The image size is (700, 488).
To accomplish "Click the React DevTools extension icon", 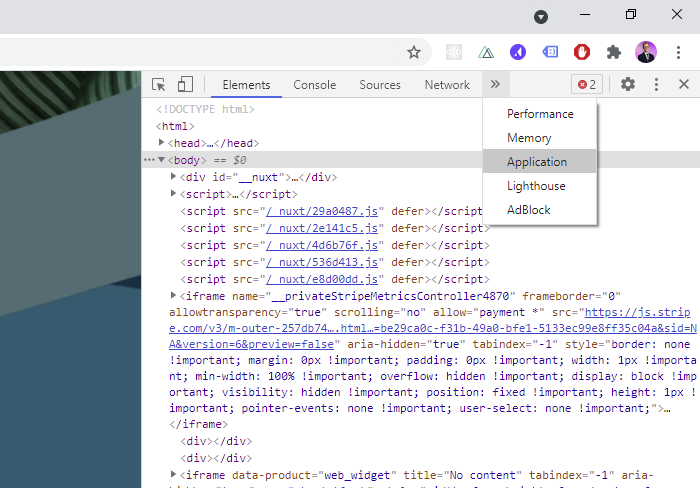I will click(x=454, y=52).
